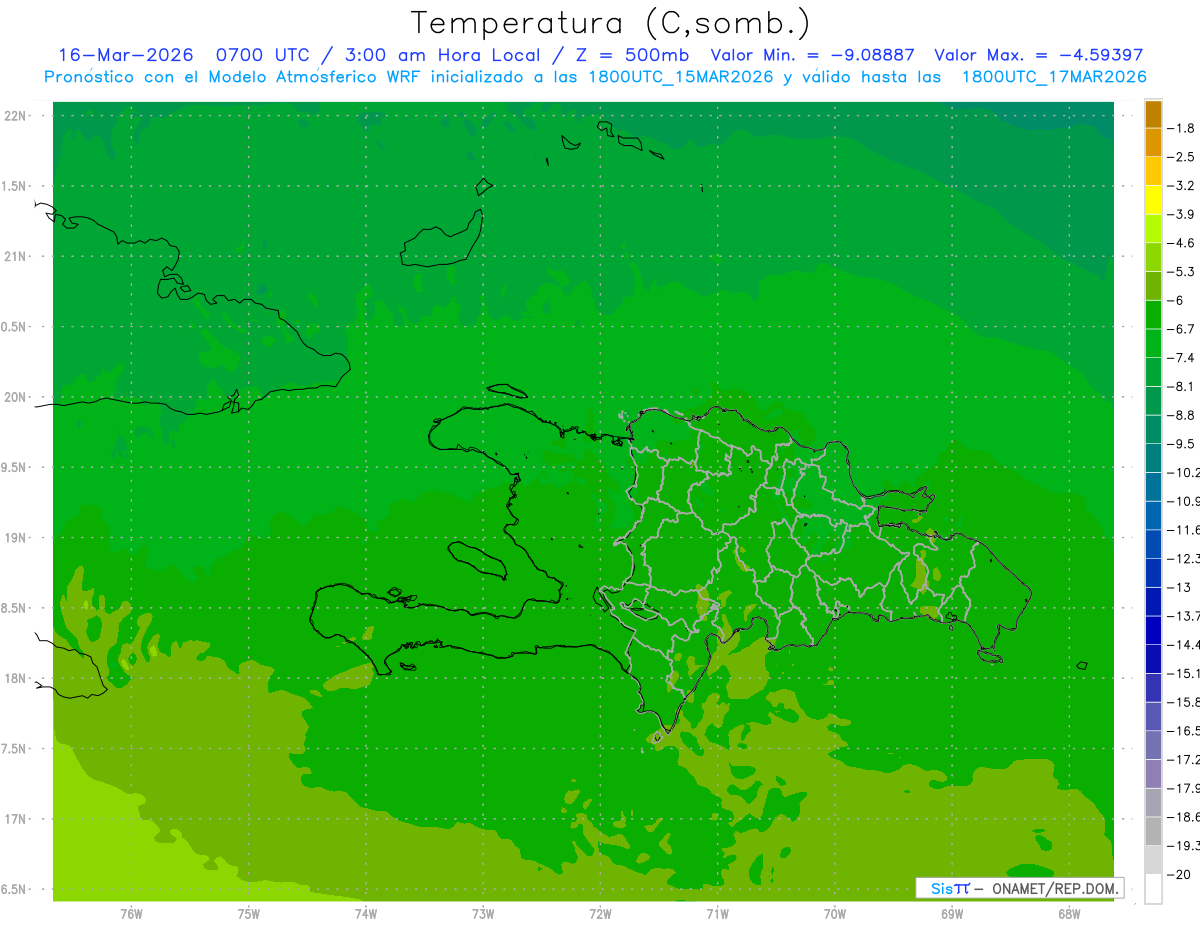Click the 74W longitude axis label
This screenshot has width=1200, height=927.
pyautogui.click(x=366, y=913)
